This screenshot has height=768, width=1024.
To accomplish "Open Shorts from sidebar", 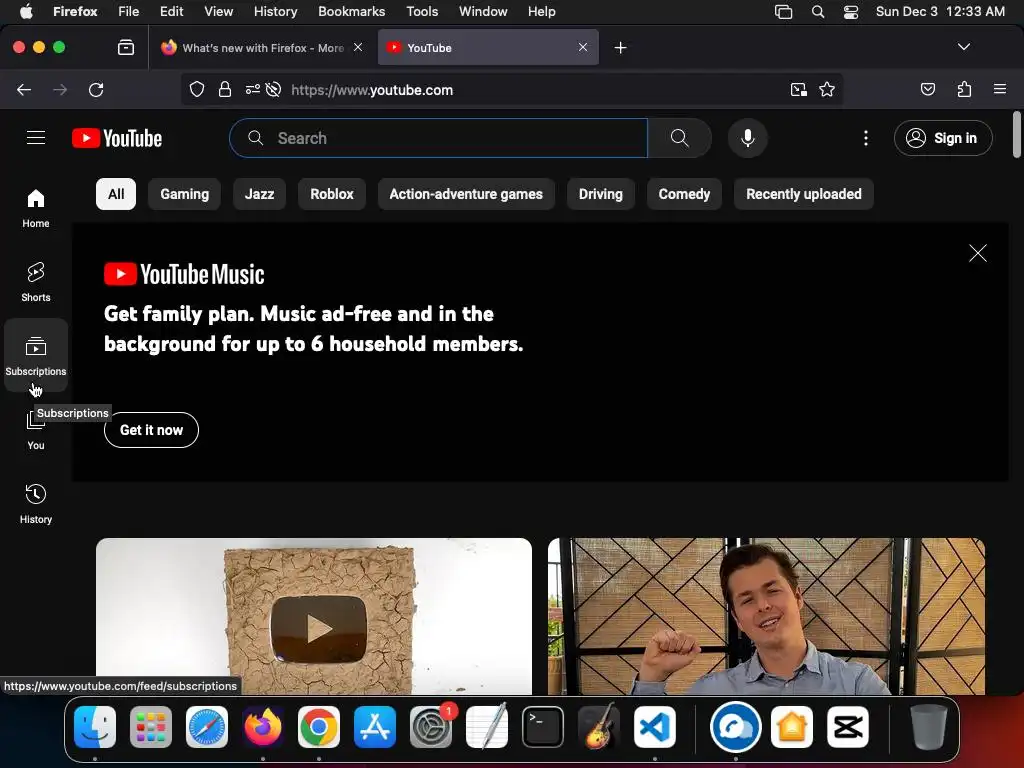I will 36,282.
